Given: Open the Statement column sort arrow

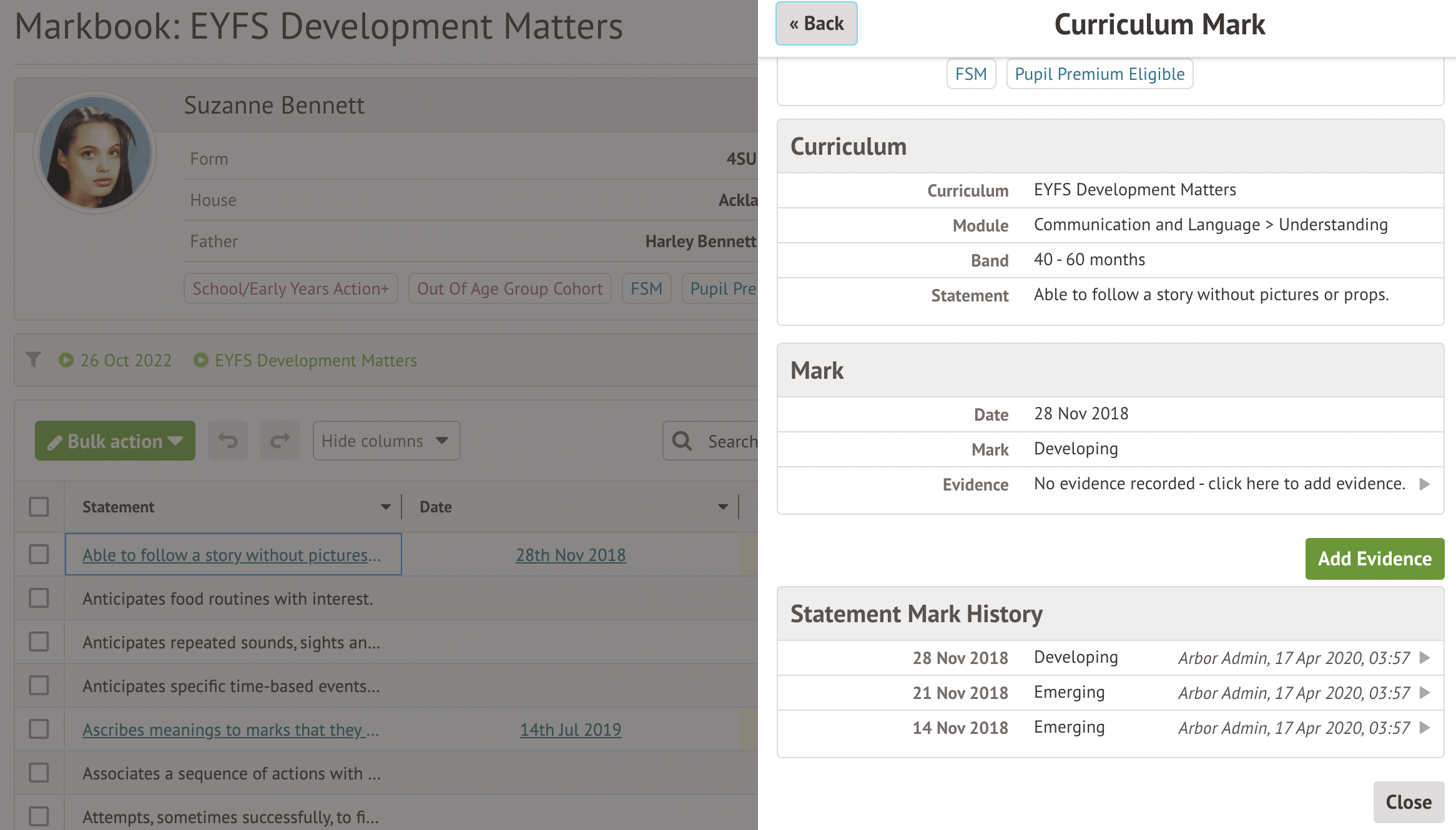Looking at the screenshot, I should click(386, 507).
